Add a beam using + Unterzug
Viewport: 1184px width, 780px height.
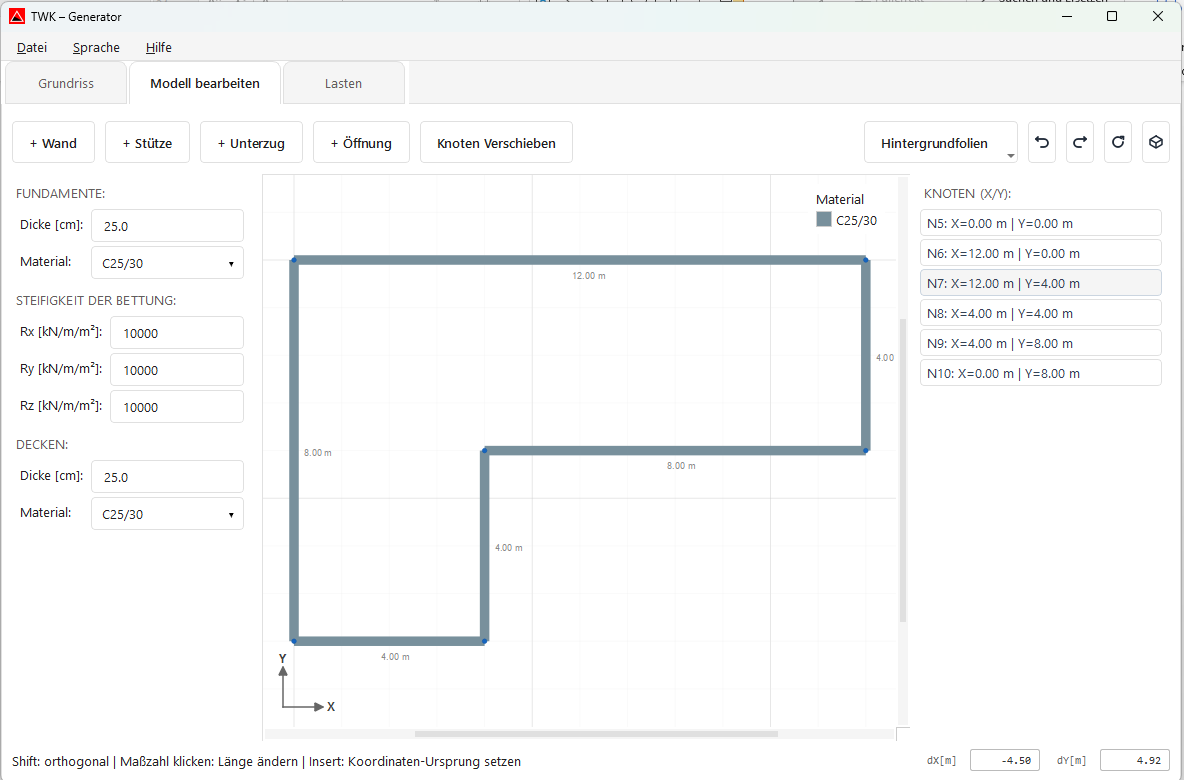point(251,142)
